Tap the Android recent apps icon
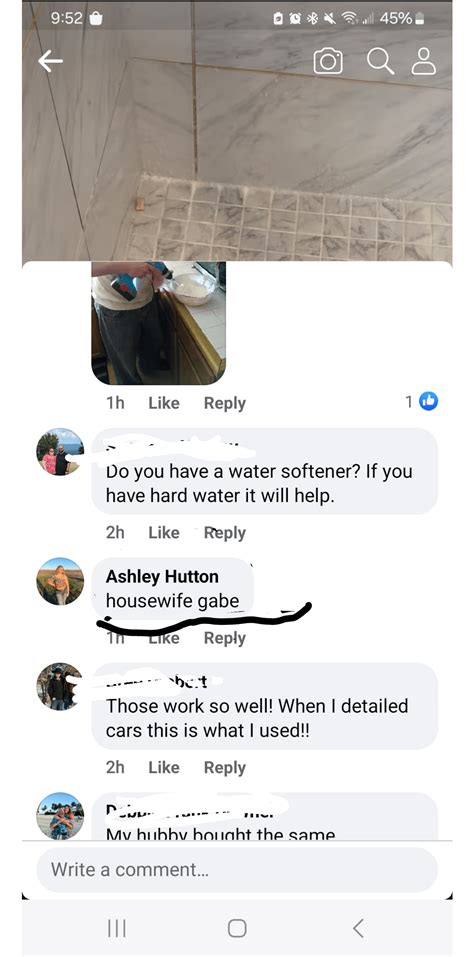Image resolution: width=474 pixels, height=957 pixels. [117, 928]
